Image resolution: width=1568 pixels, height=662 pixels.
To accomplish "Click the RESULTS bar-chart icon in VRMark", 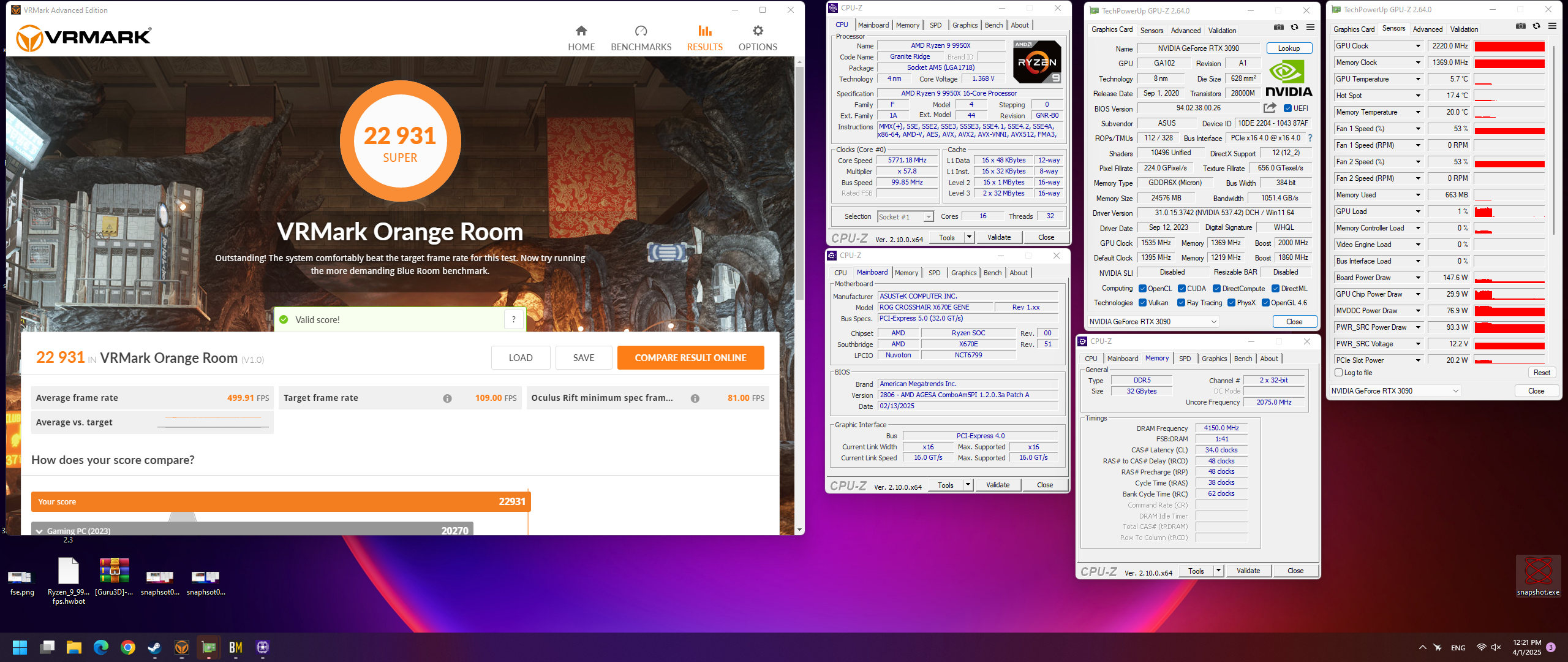I will click(705, 31).
